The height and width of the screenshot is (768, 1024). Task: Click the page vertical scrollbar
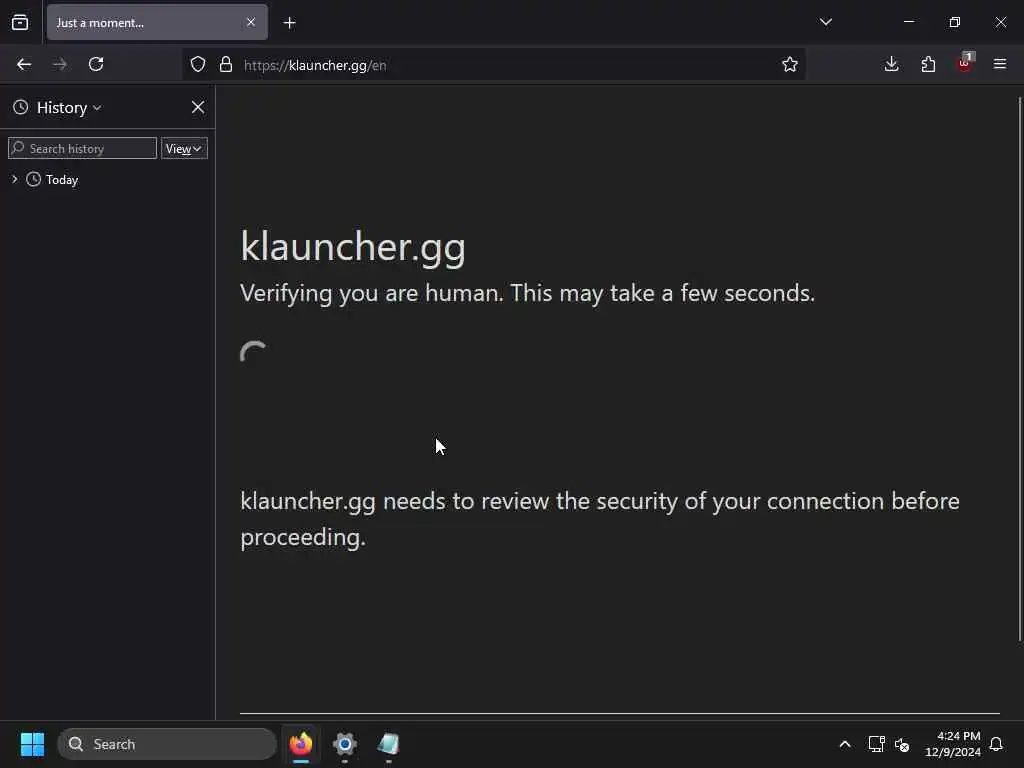tap(1019, 369)
